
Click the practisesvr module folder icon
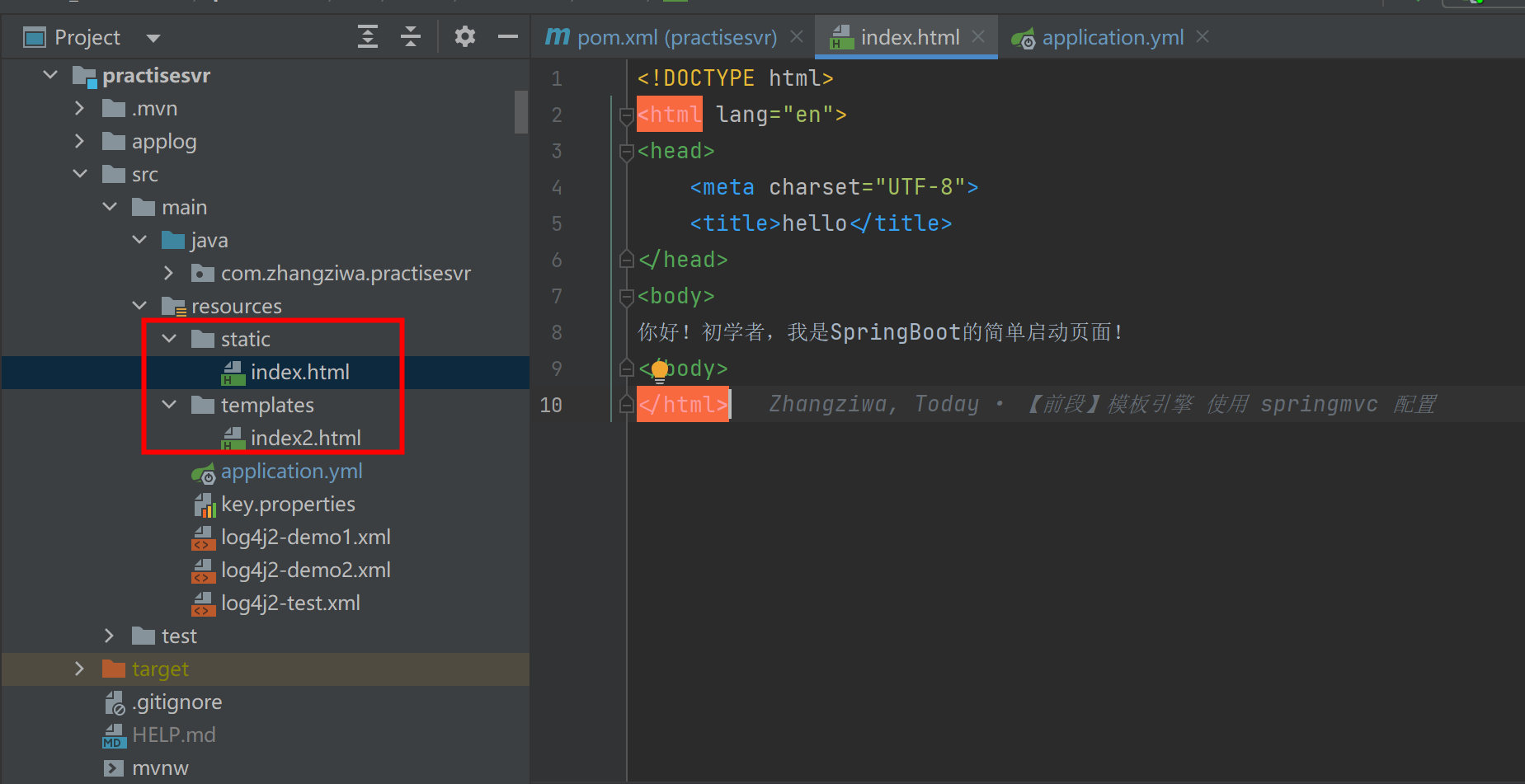pyautogui.click(x=84, y=76)
